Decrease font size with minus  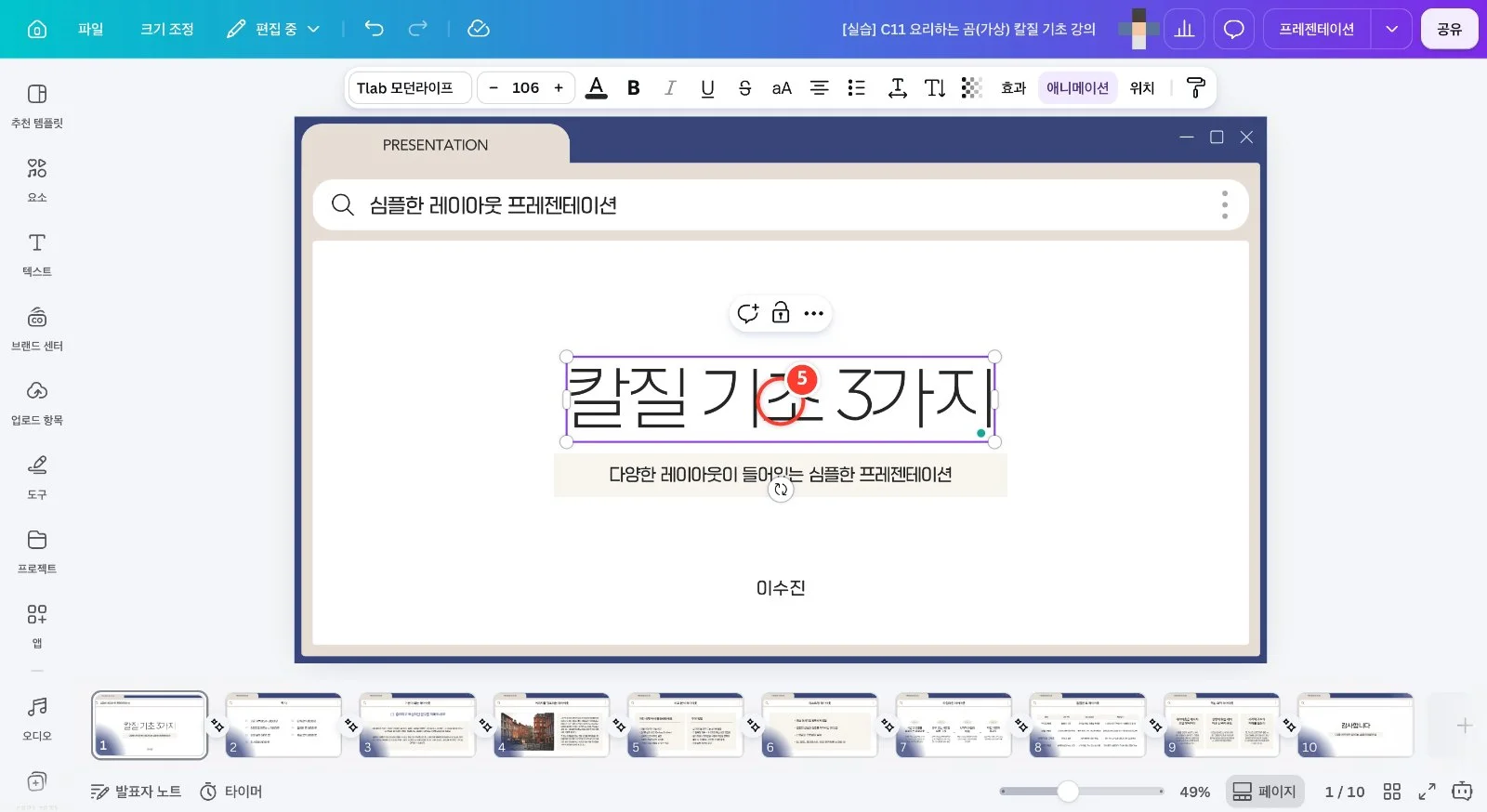(x=493, y=88)
